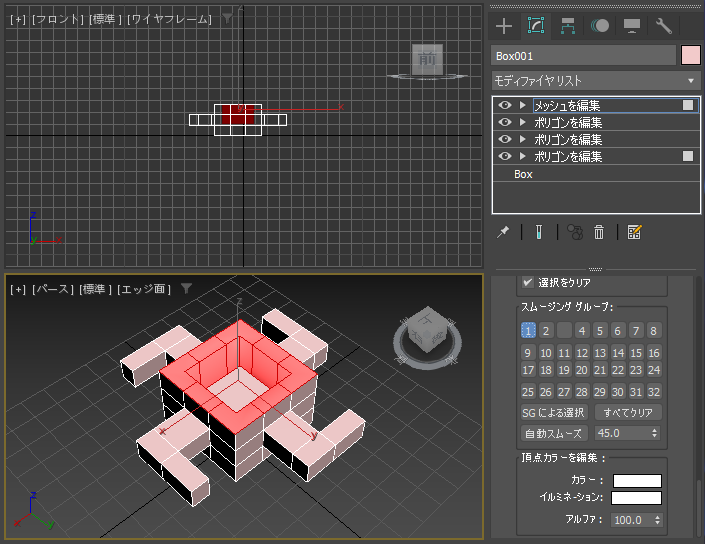Screen dimensions: 705x544
Task: Click the Pin Stack icon
Action: 503,232
